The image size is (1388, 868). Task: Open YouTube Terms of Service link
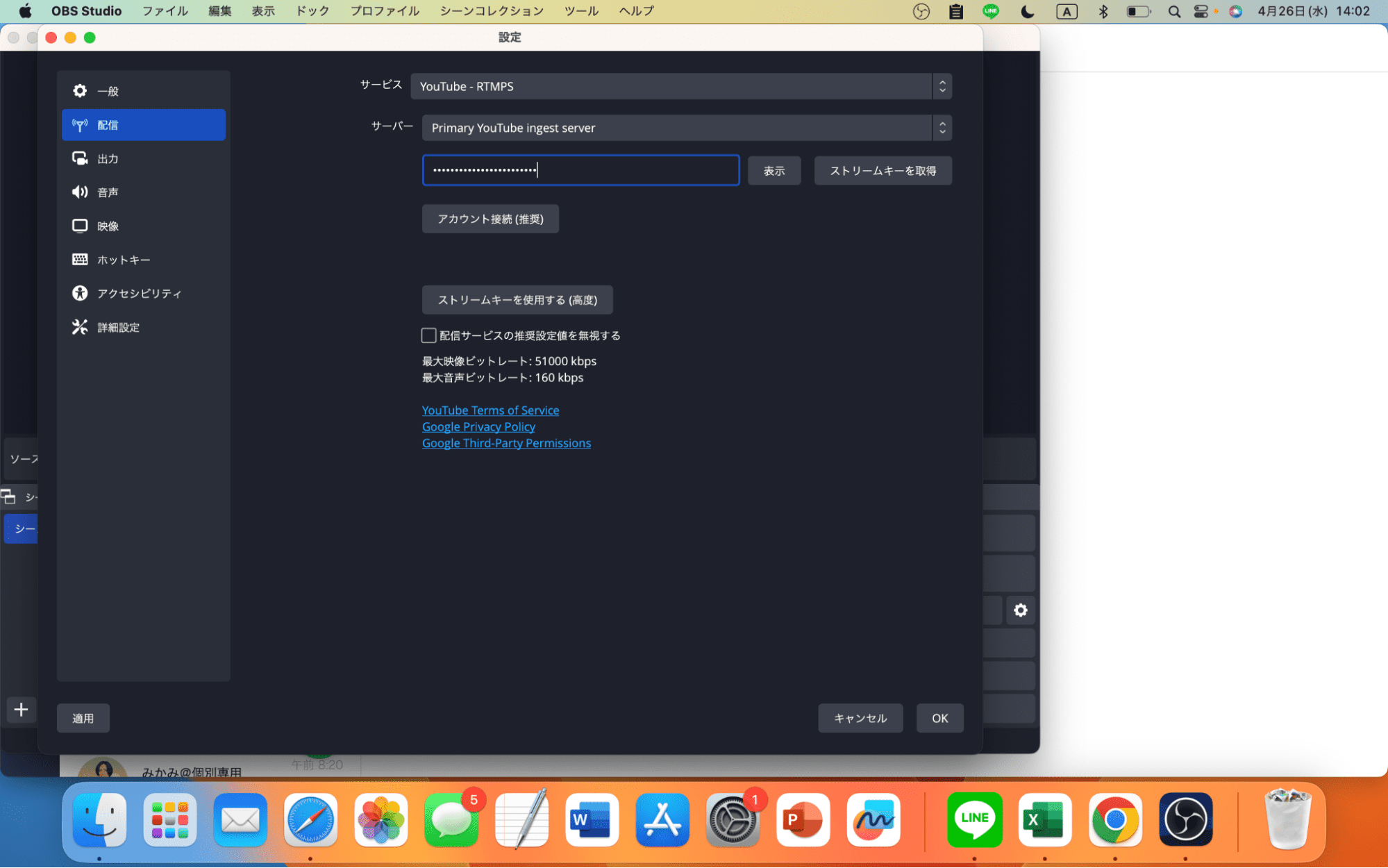click(x=490, y=410)
